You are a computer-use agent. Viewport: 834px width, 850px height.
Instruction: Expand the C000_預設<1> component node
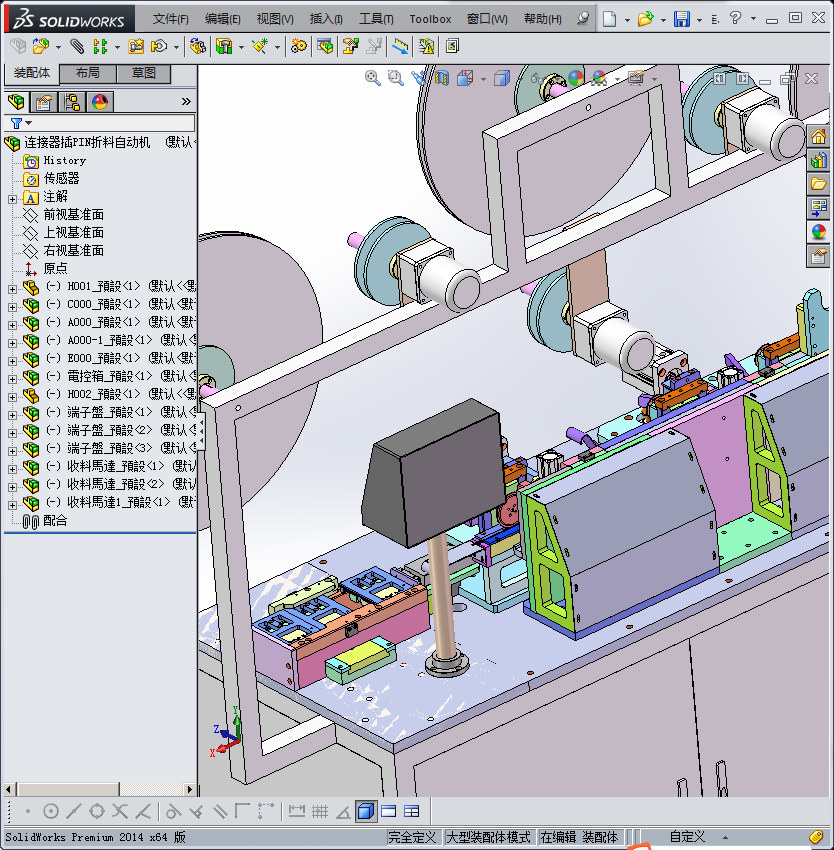(12, 307)
